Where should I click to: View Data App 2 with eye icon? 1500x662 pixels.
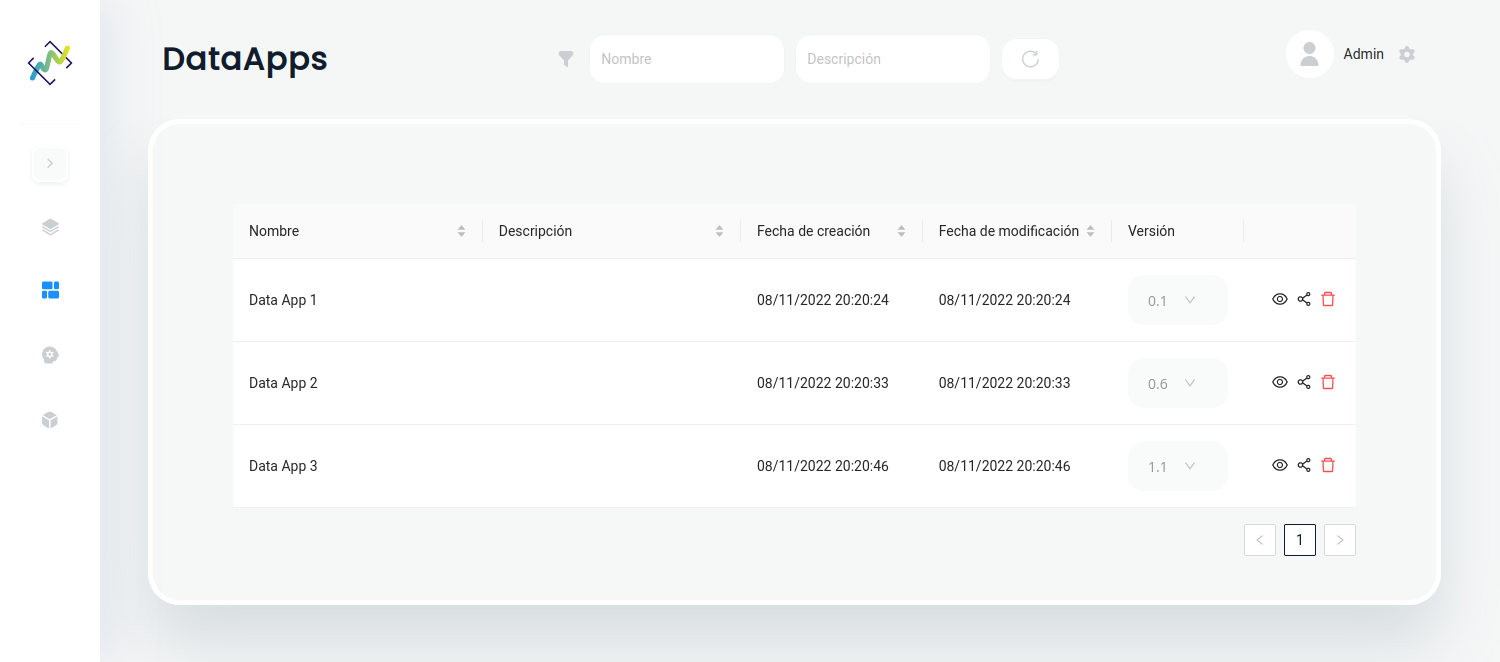click(x=1279, y=382)
